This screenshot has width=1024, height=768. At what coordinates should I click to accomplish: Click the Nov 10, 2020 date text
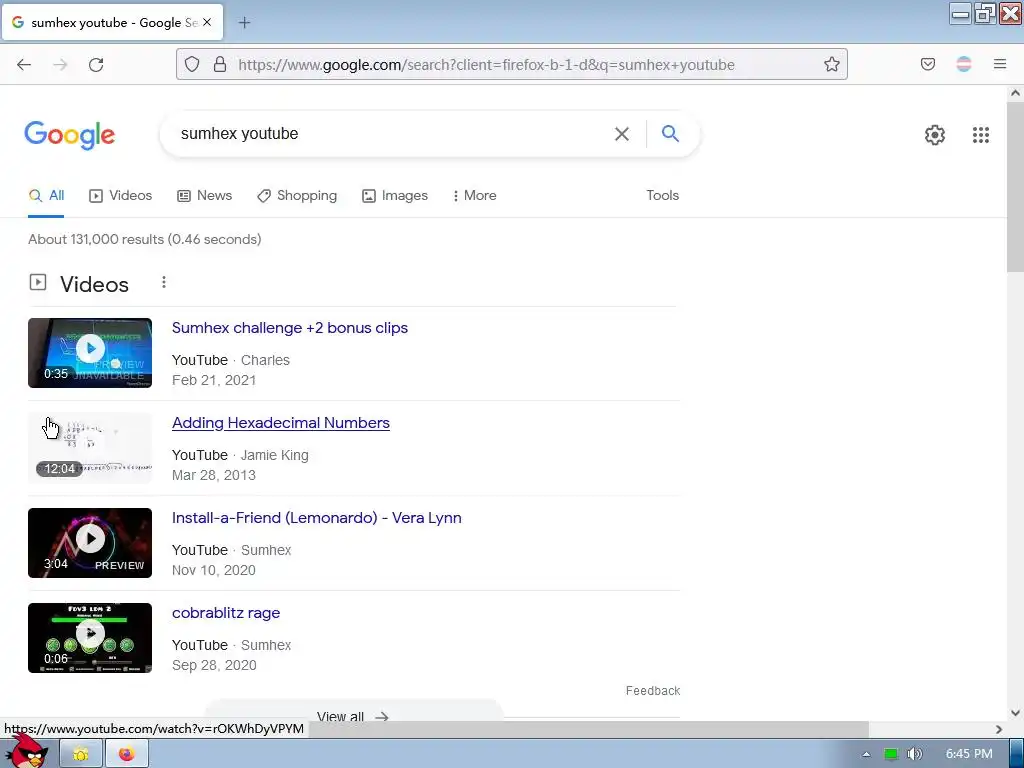point(214,570)
